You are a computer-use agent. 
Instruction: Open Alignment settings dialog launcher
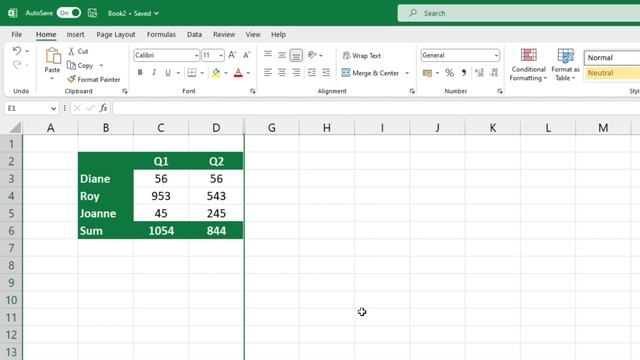tap(412, 91)
